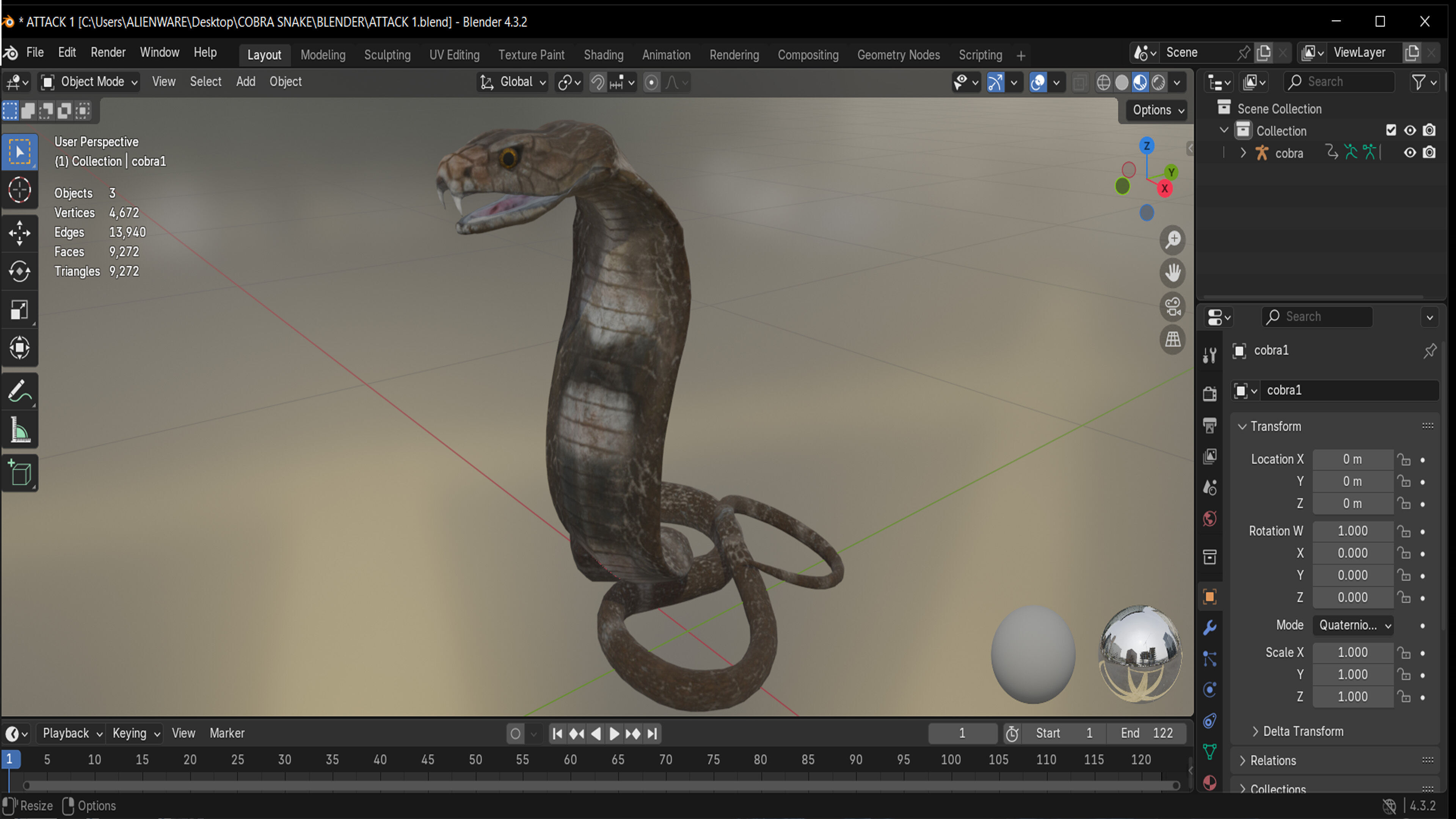Image resolution: width=1456 pixels, height=819 pixels.
Task: Open the Scene properties tab
Action: (x=1210, y=486)
